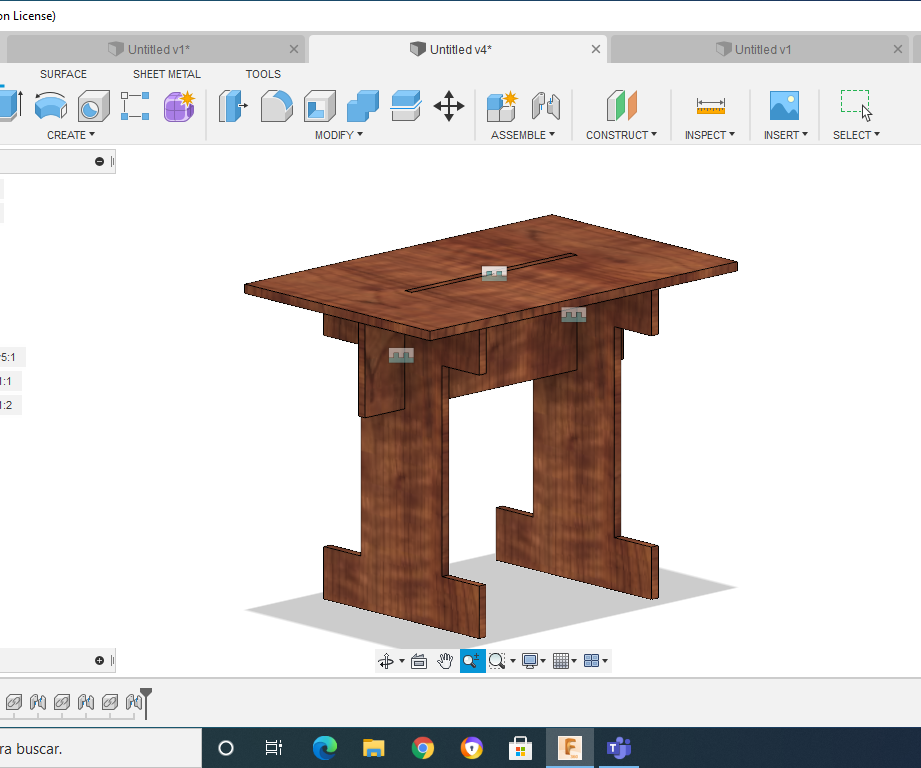
Task: Select the Move/Copy arrows tool
Action: (449, 106)
